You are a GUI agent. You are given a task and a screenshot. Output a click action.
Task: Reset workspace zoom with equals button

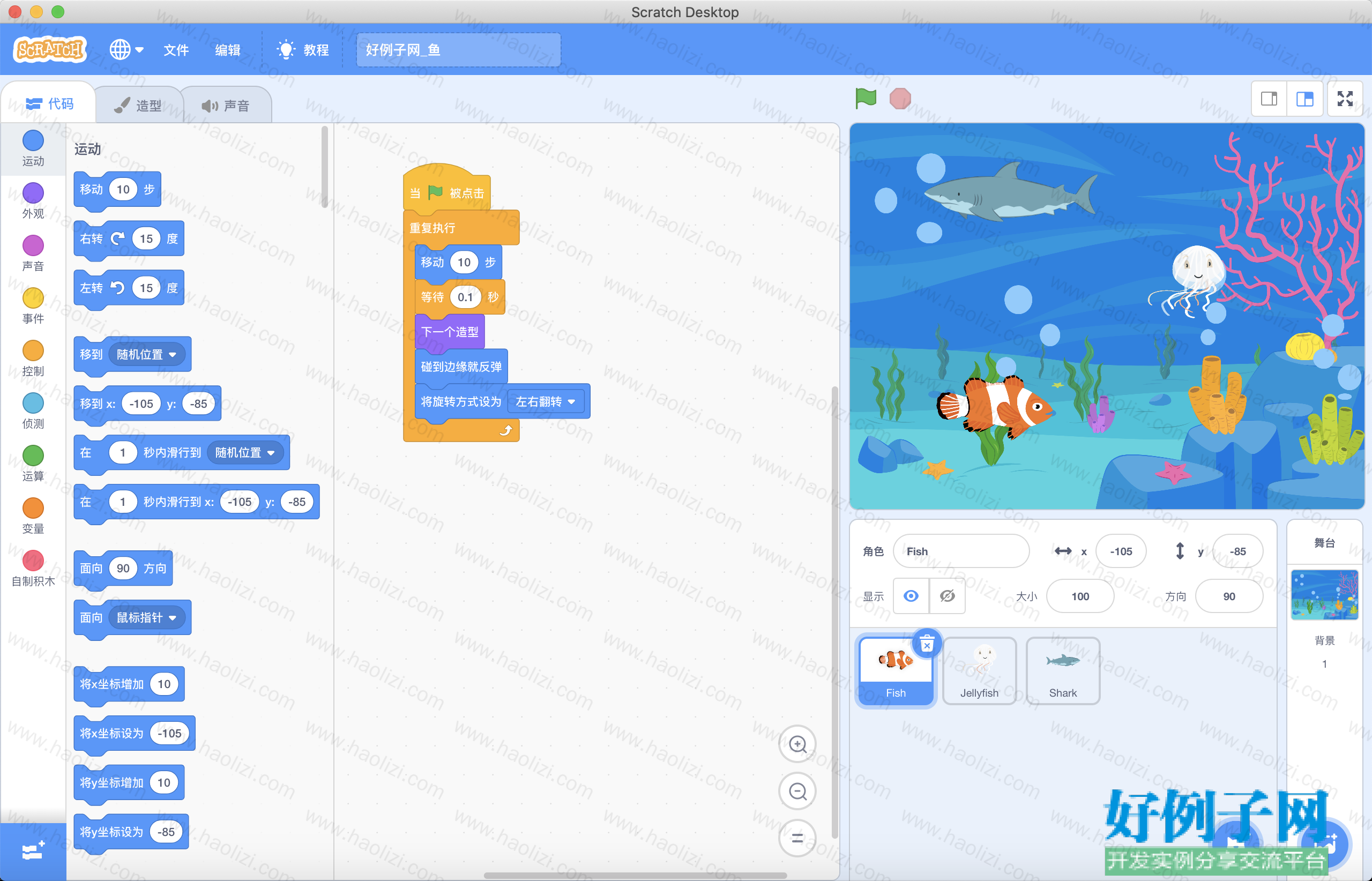tap(797, 838)
